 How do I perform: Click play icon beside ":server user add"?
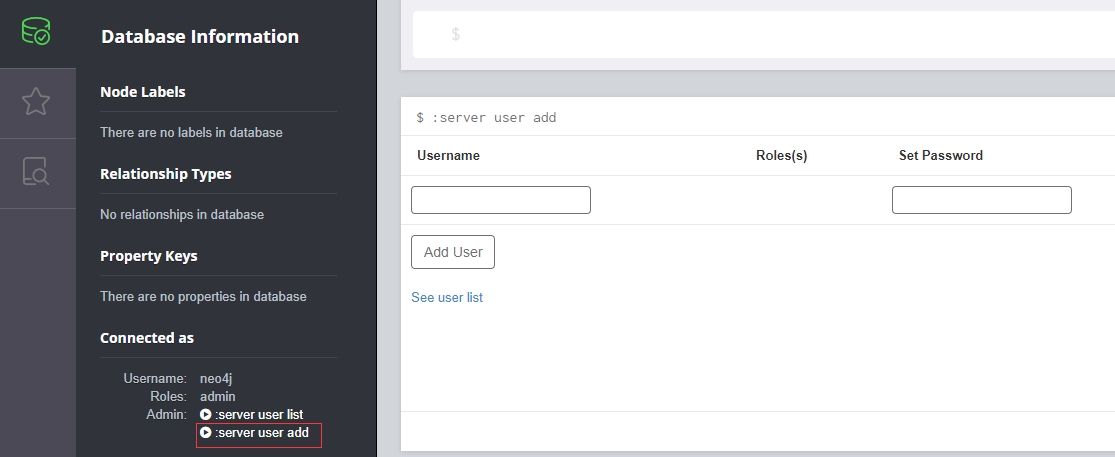[206, 433]
